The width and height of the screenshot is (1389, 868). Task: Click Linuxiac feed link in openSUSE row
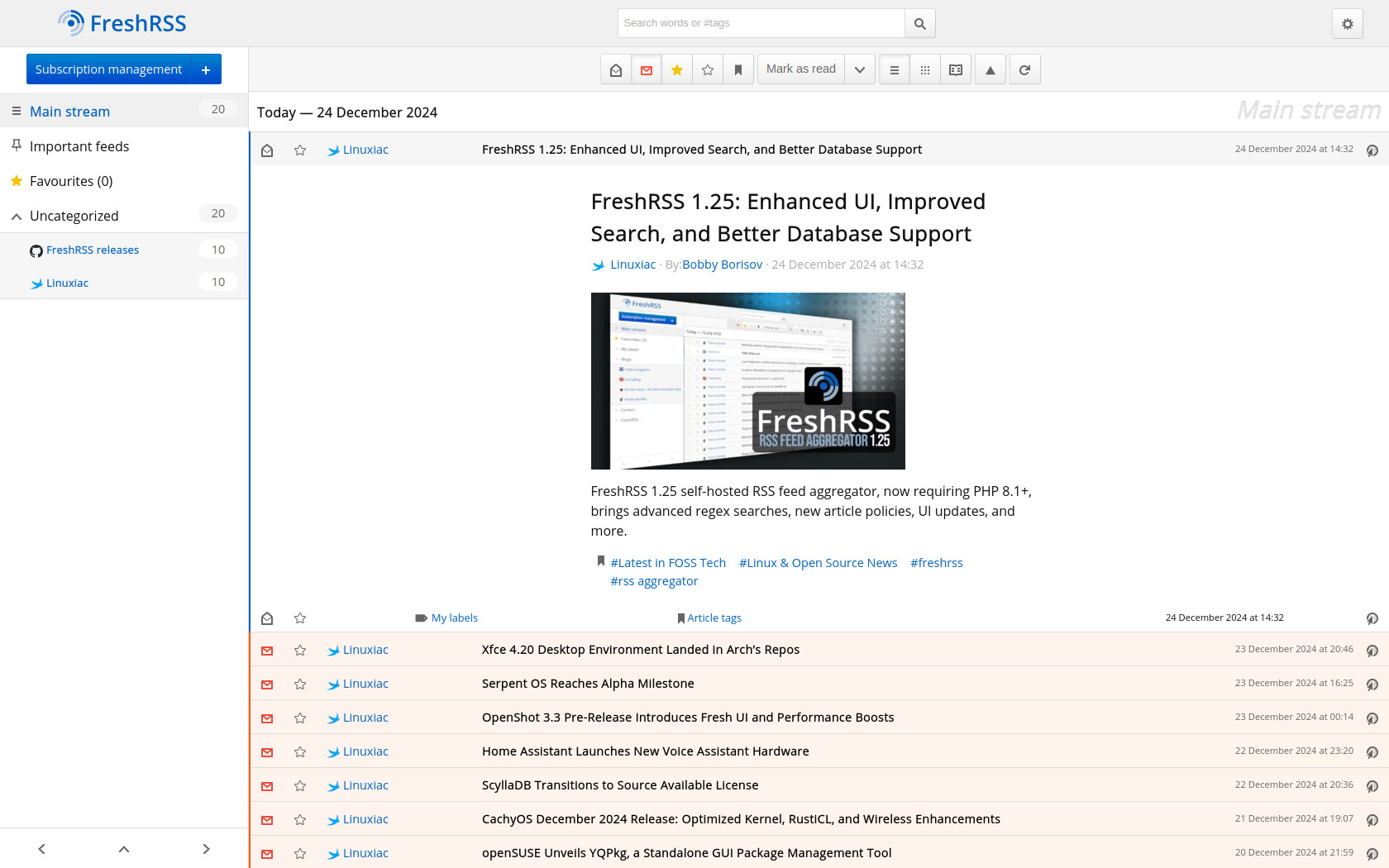click(x=358, y=853)
